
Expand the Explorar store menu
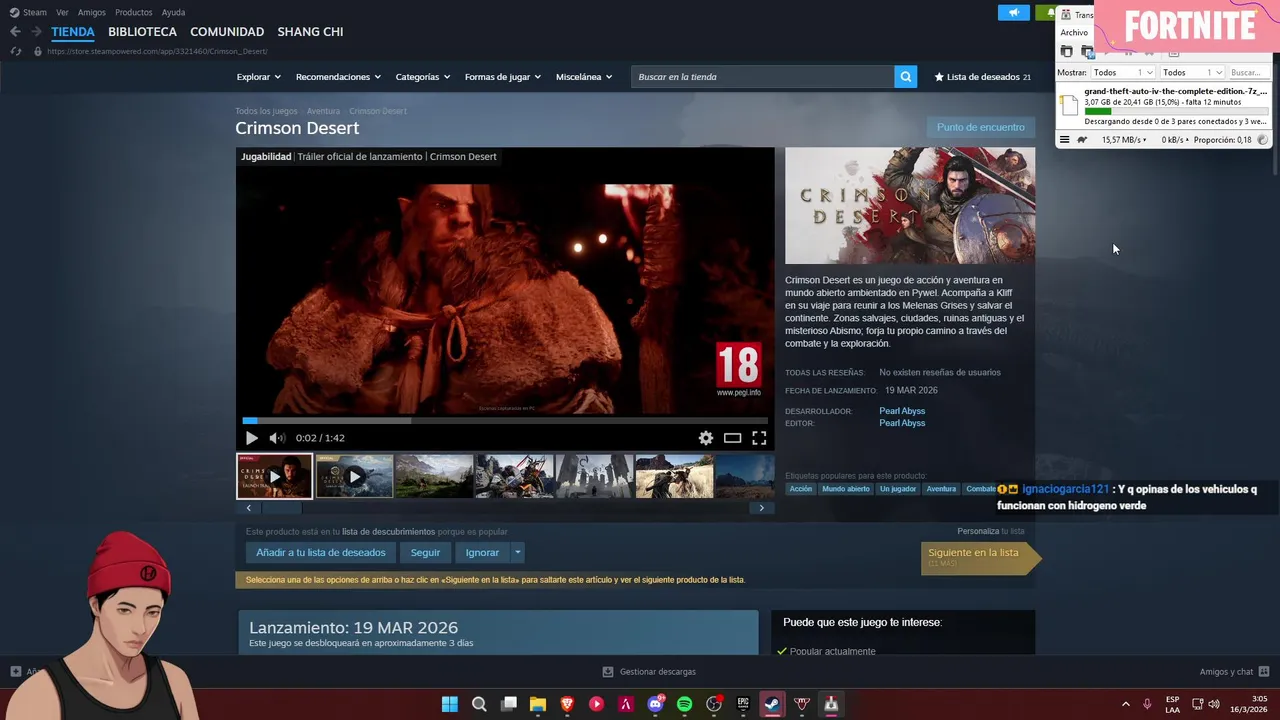(258, 77)
